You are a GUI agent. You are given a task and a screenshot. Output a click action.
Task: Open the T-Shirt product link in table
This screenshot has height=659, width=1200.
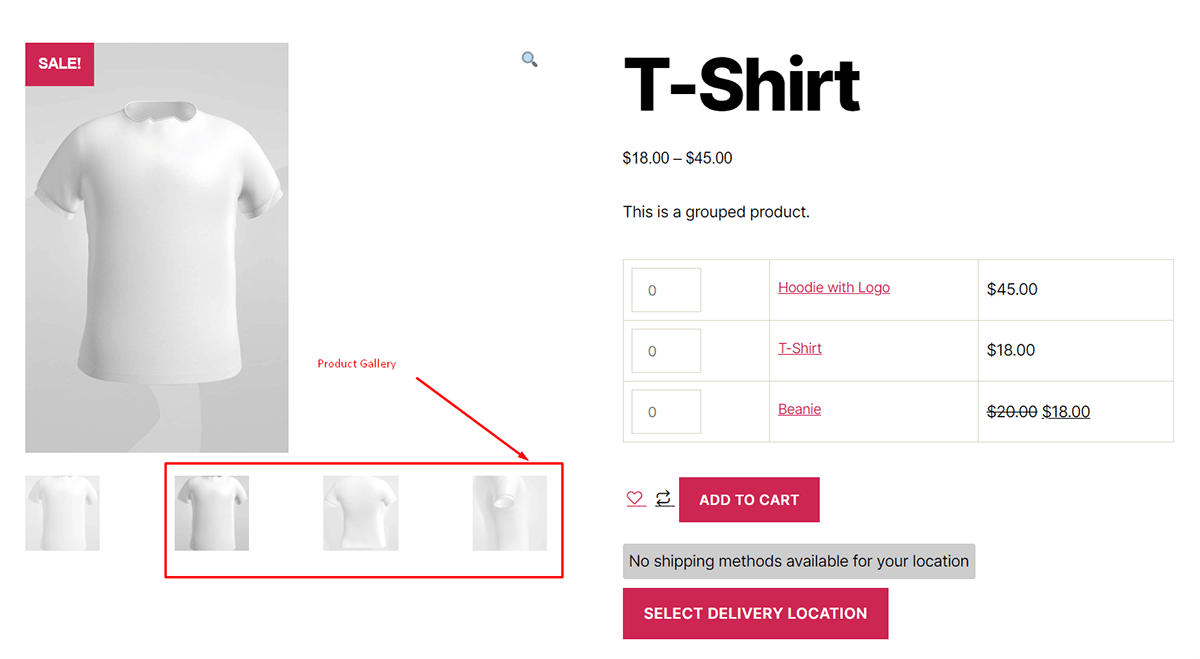click(800, 349)
